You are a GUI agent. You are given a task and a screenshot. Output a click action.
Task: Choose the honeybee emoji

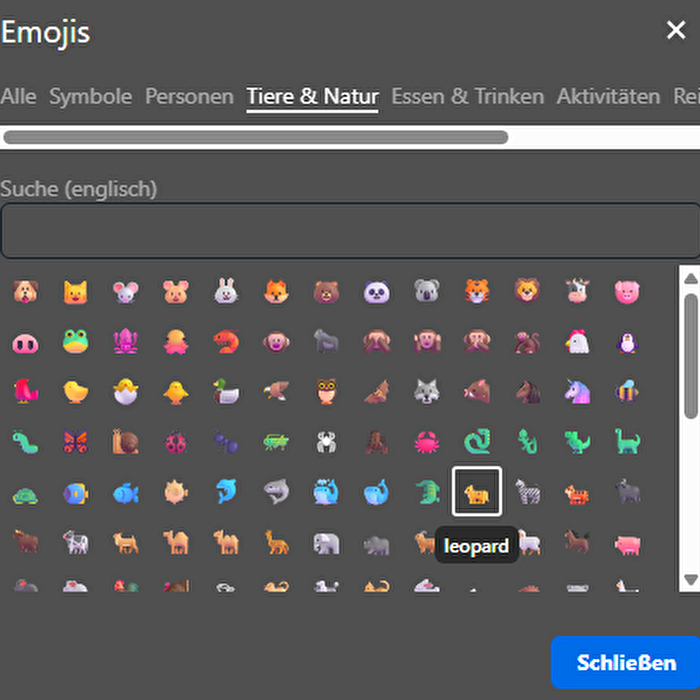coord(627,392)
